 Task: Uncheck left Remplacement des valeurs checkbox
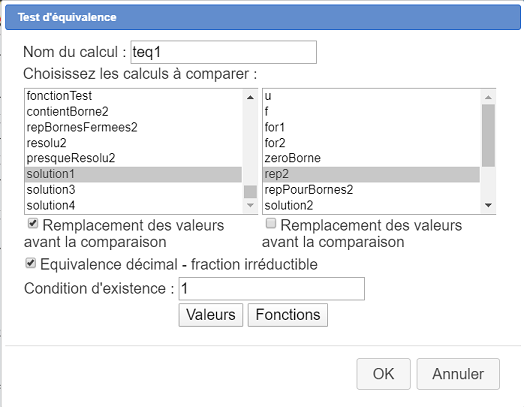coord(33,223)
